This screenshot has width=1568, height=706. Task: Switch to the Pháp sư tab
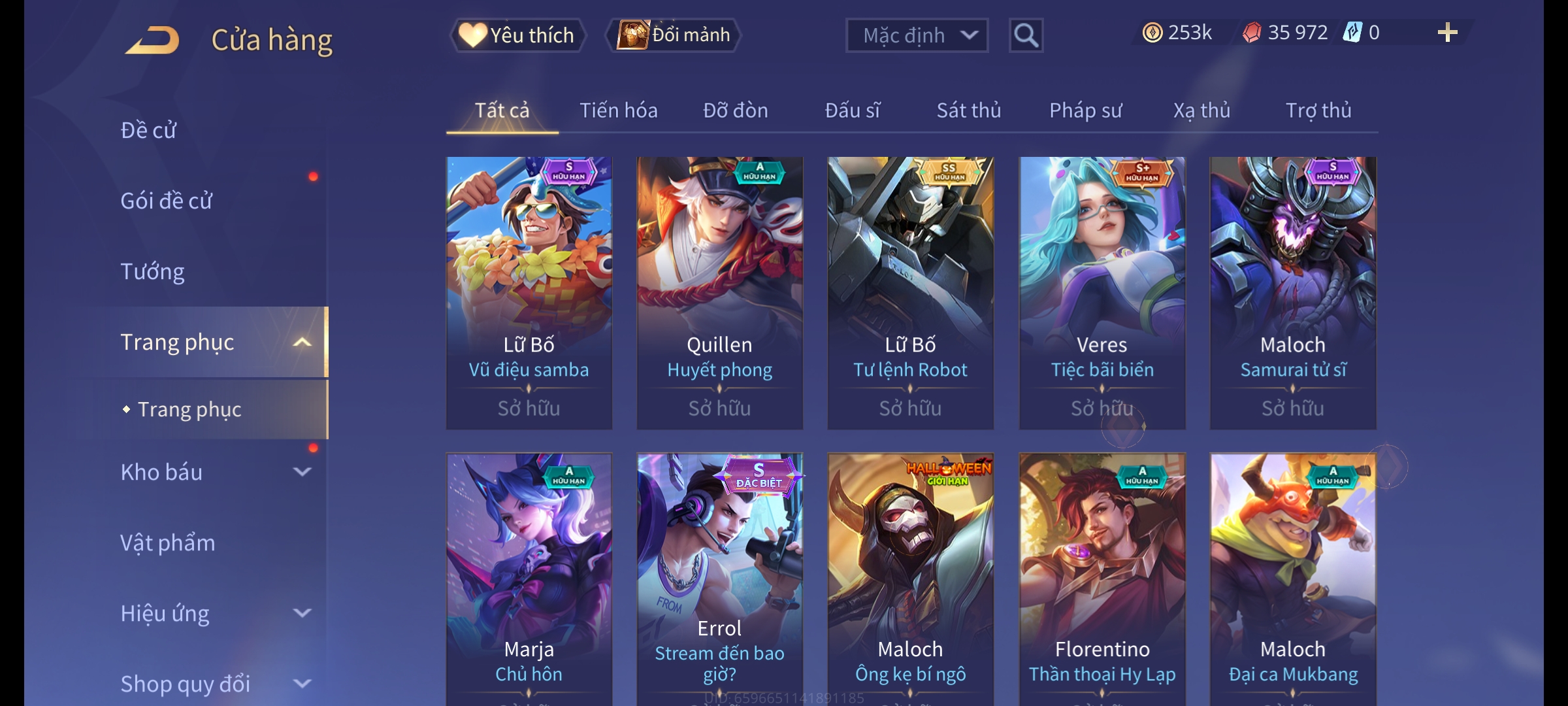pyautogui.click(x=1085, y=110)
